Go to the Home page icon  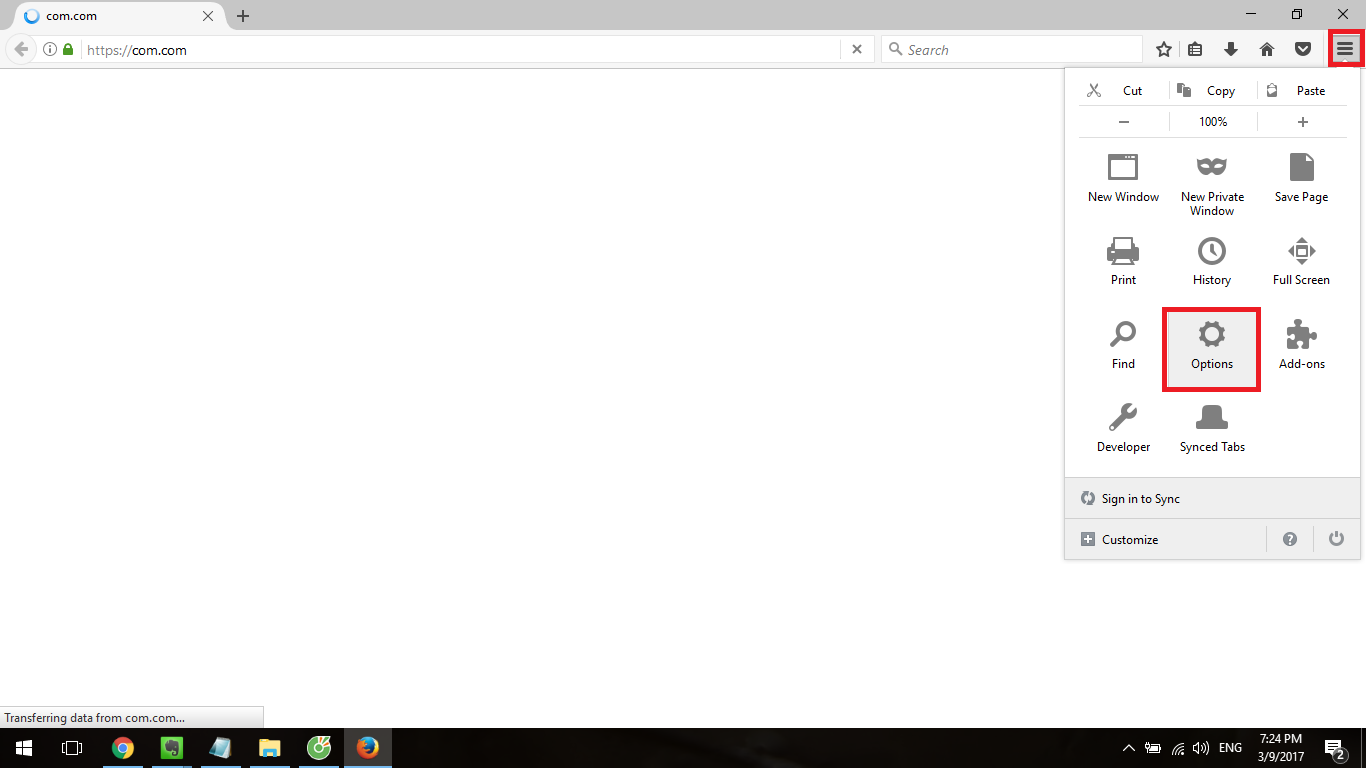point(1267,49)
